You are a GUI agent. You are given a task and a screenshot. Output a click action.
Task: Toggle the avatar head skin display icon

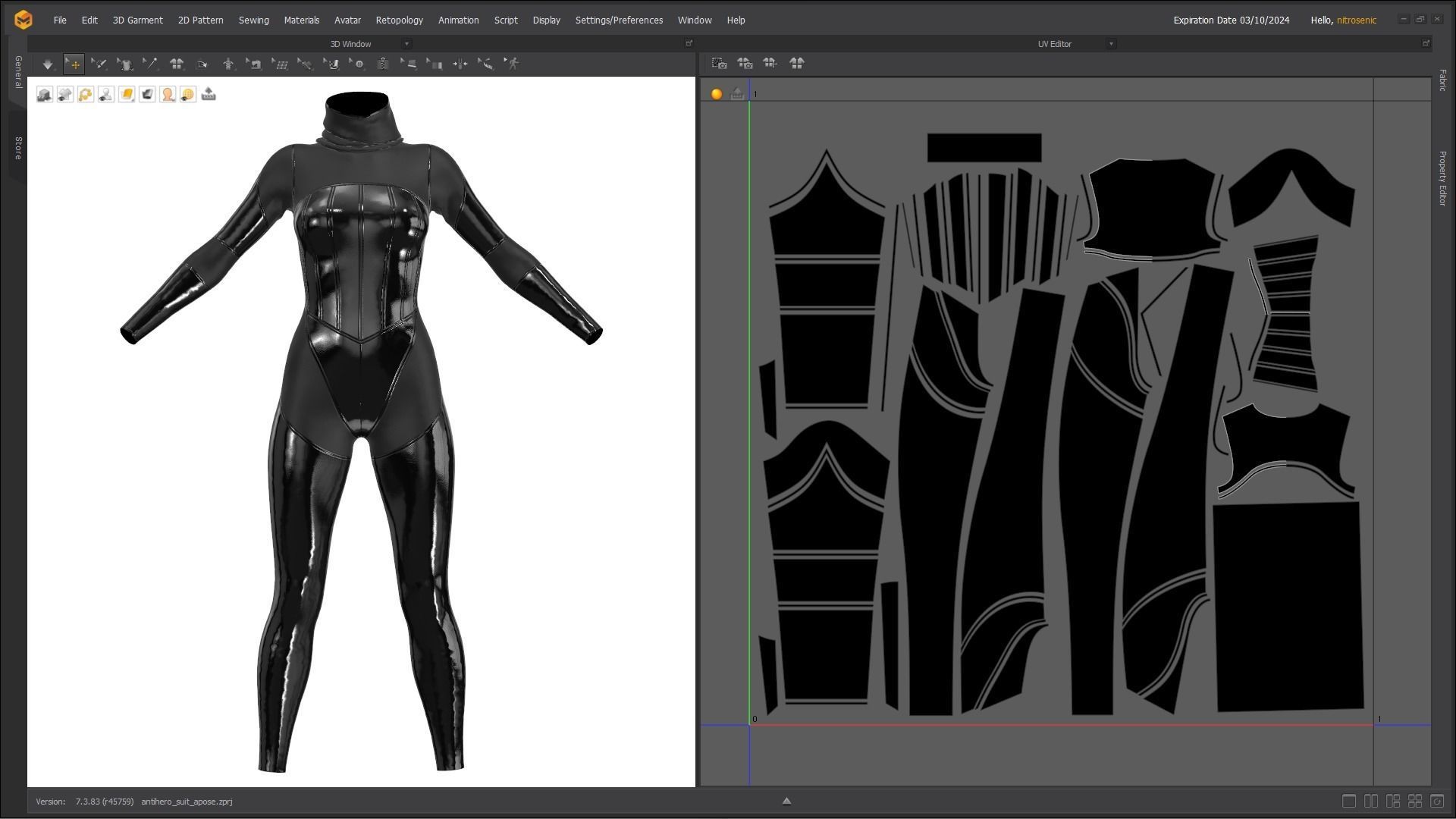click(x=168, y=95)
